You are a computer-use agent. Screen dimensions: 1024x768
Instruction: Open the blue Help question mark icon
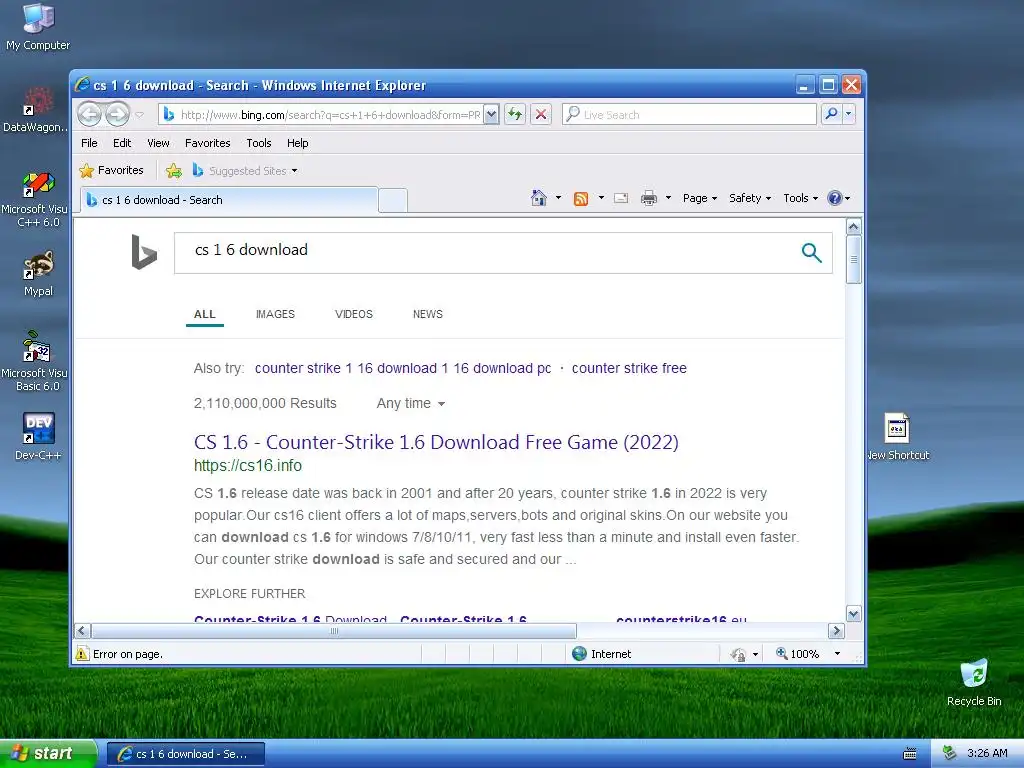click(x=834, y=198)
